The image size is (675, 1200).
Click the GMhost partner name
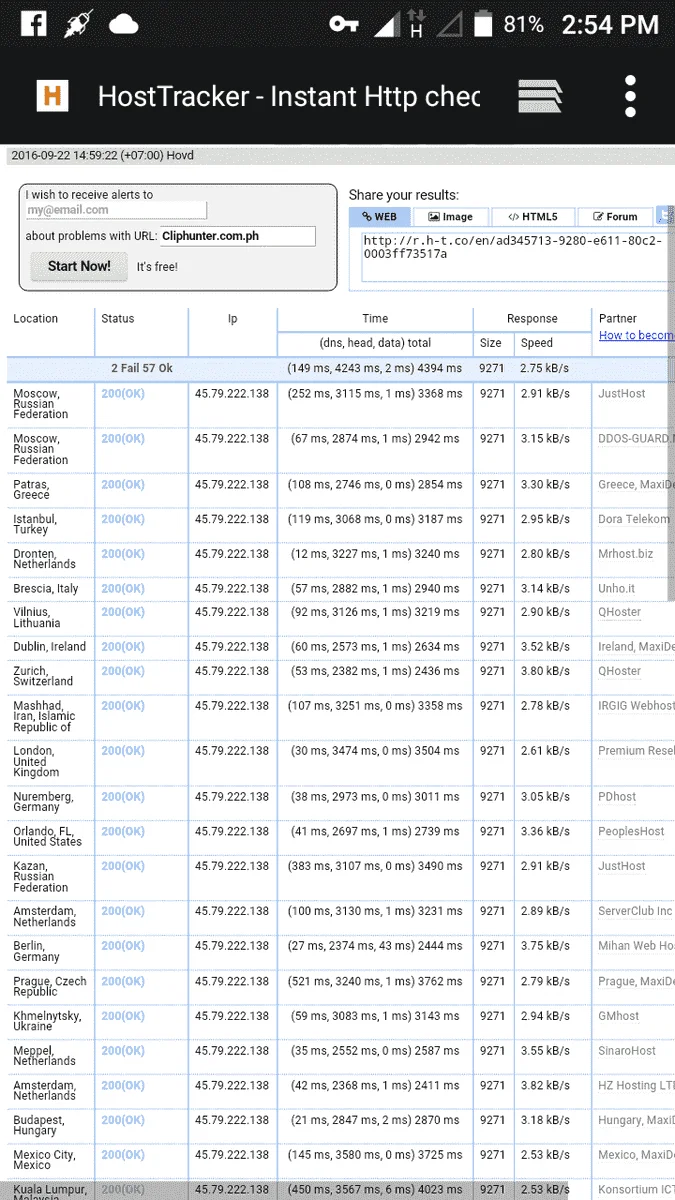(x=619, y=1016)
